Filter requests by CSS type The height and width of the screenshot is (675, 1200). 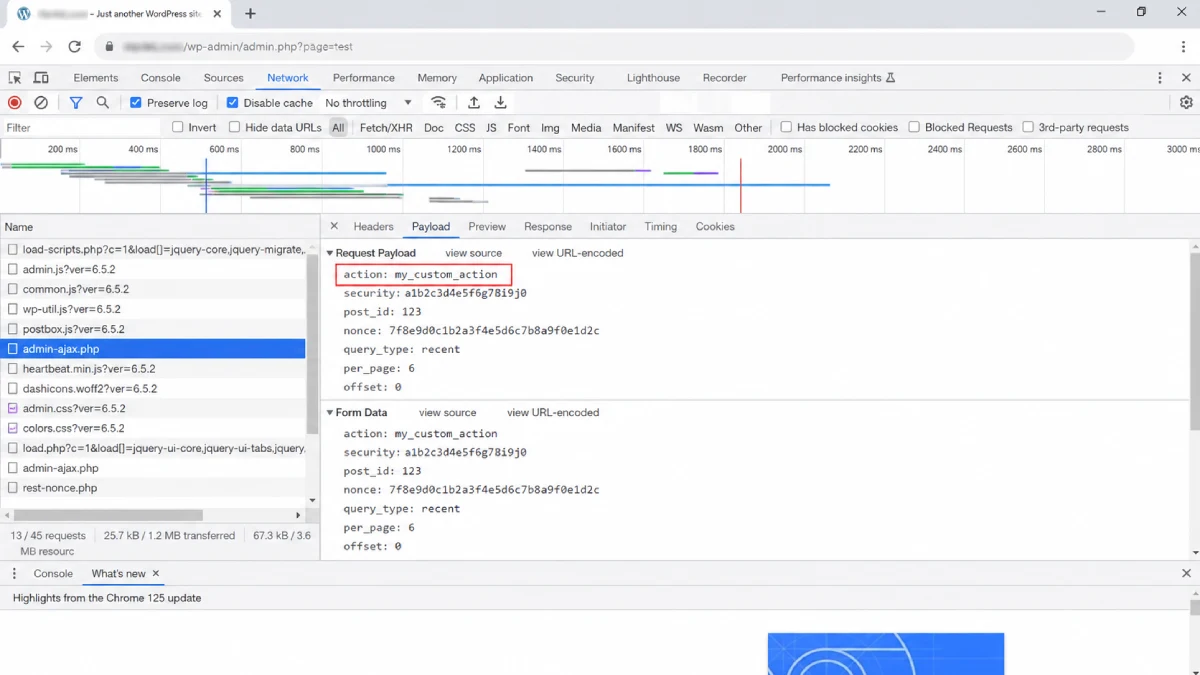pyautogui.click(x=465, y=127)
